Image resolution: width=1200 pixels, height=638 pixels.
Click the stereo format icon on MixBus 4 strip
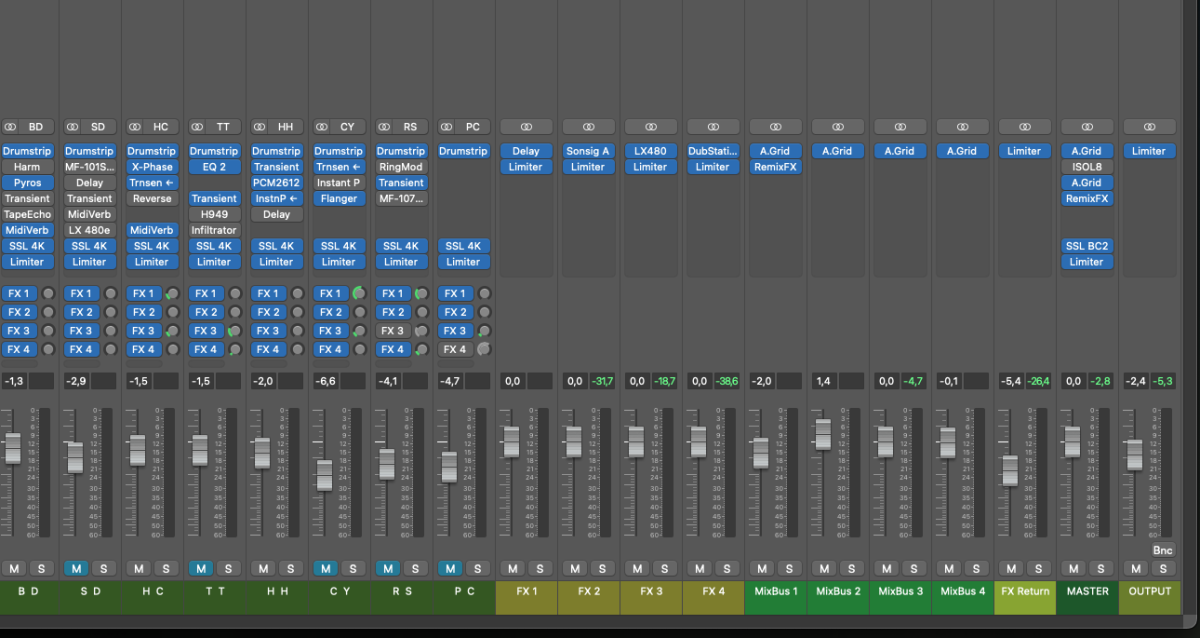coord(961,127)
